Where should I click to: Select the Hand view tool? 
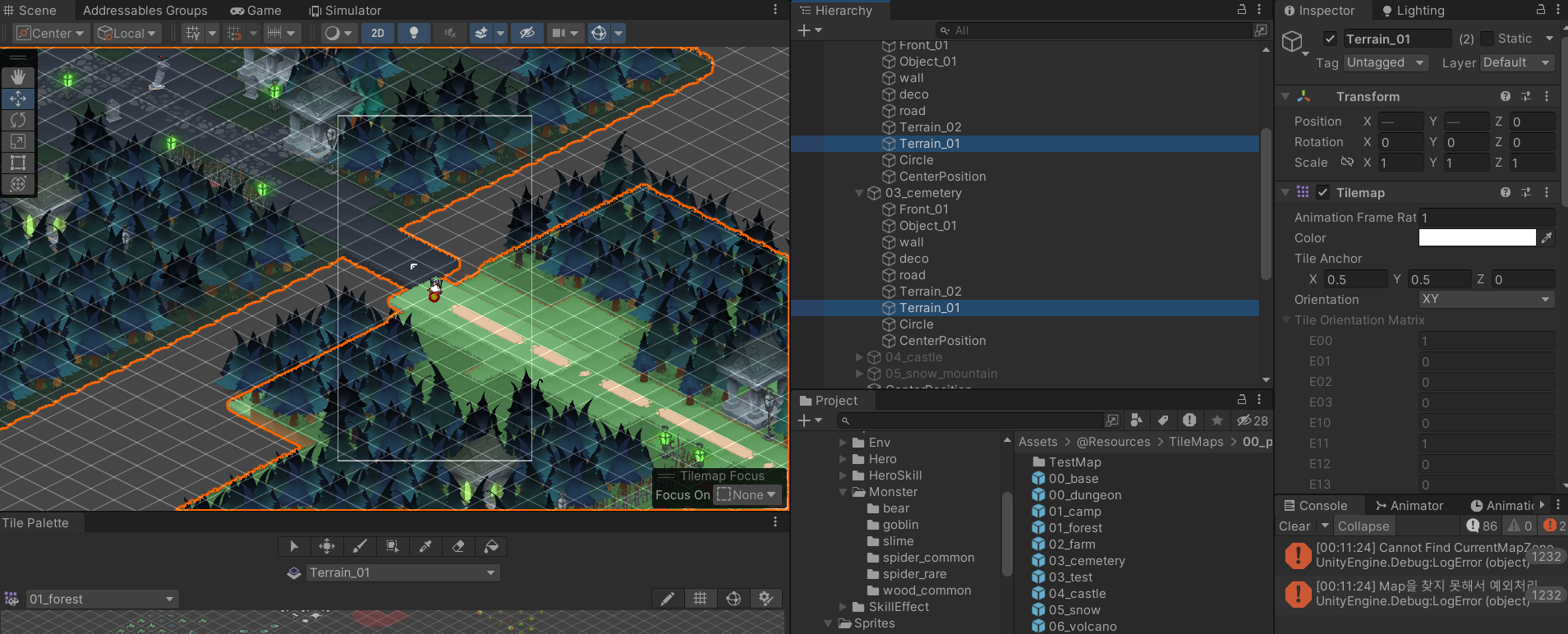coord(18,77)
